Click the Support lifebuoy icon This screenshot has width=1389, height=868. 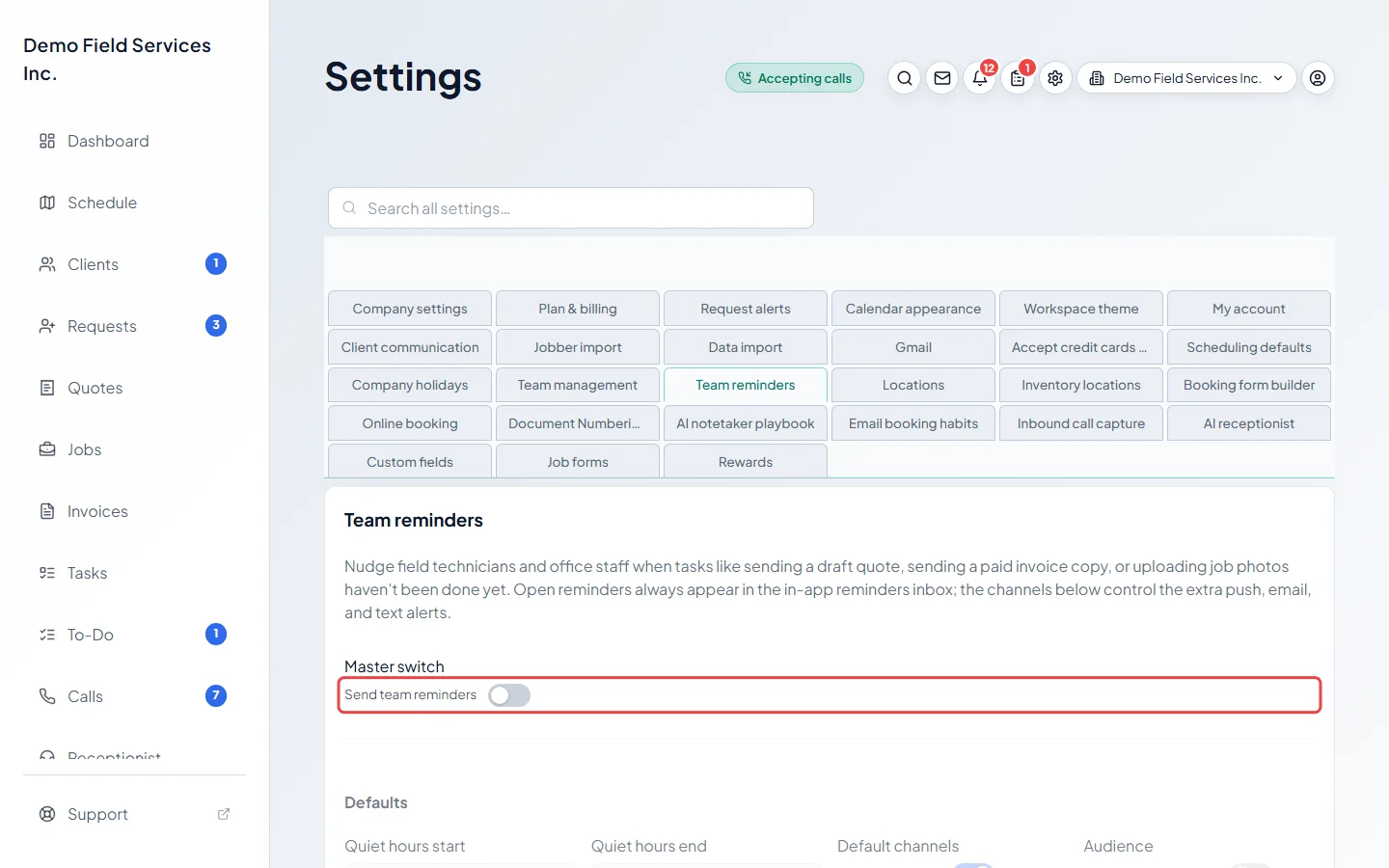47,814
